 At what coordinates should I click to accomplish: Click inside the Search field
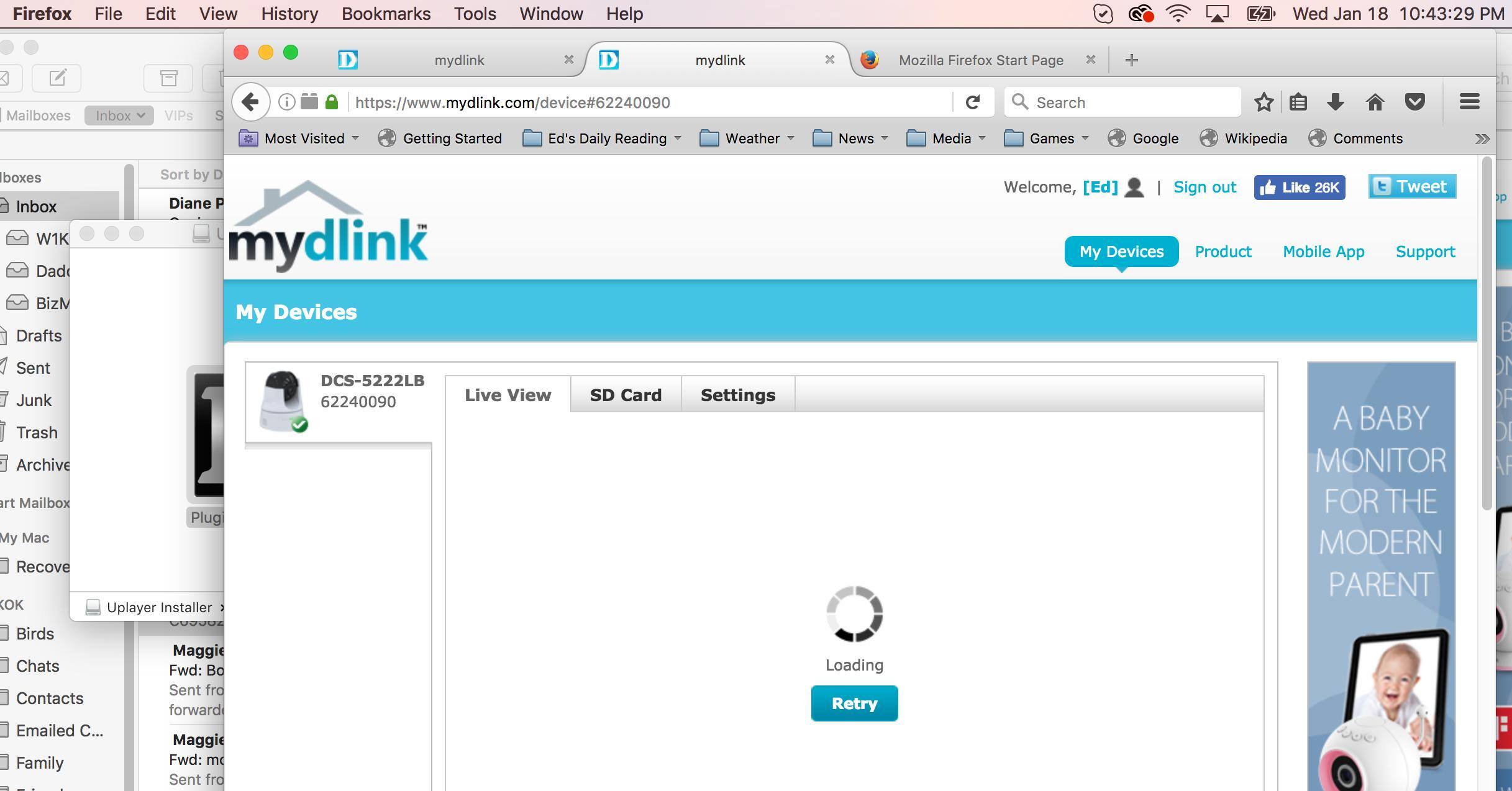(x=1131, y=102)
